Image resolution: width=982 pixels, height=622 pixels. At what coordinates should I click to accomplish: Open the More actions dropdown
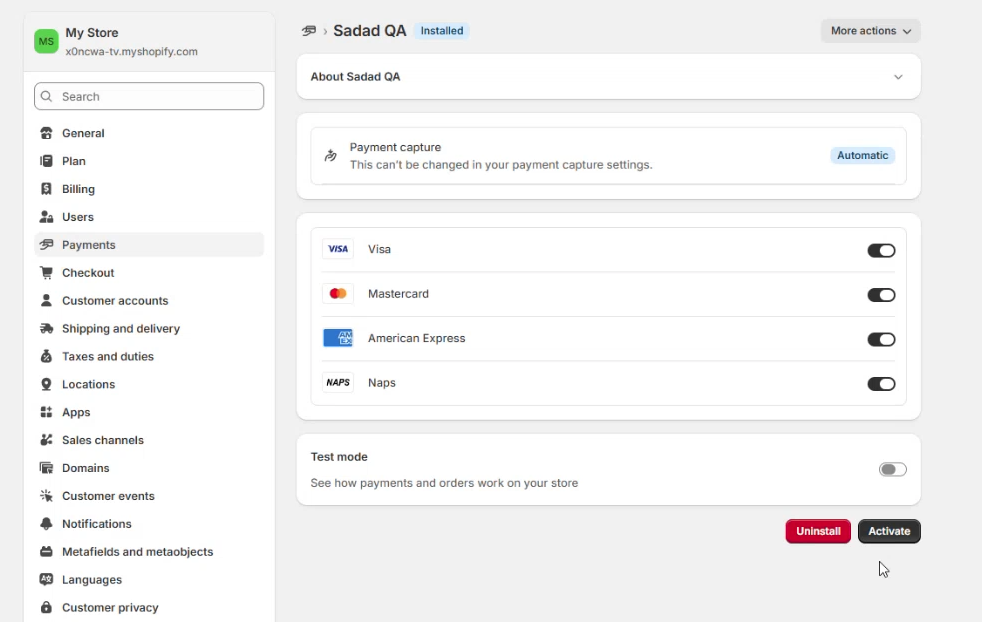(x=870, y=31)
